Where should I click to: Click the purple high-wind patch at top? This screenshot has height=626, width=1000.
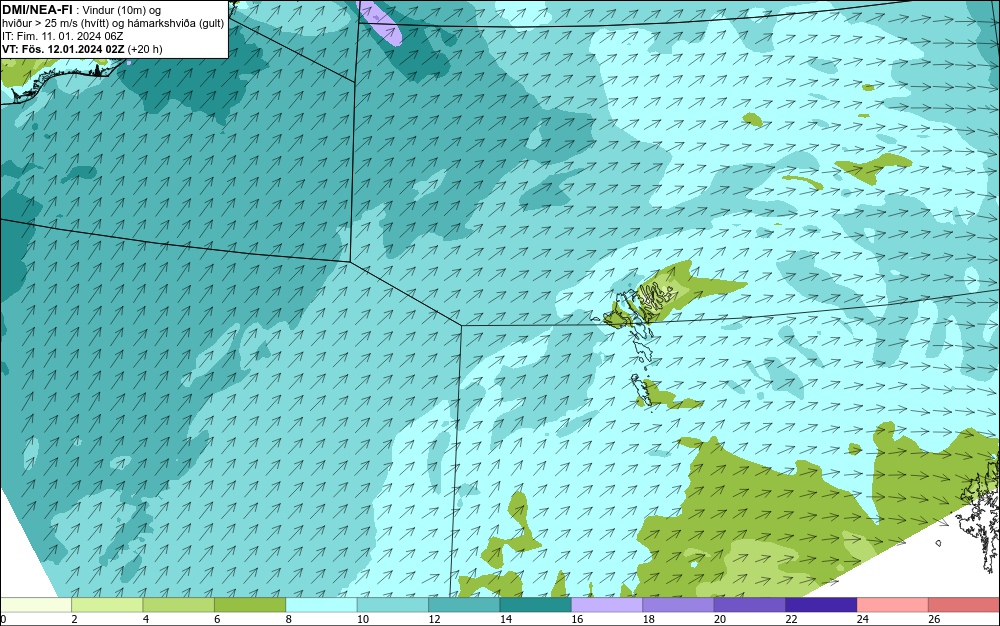381,23
